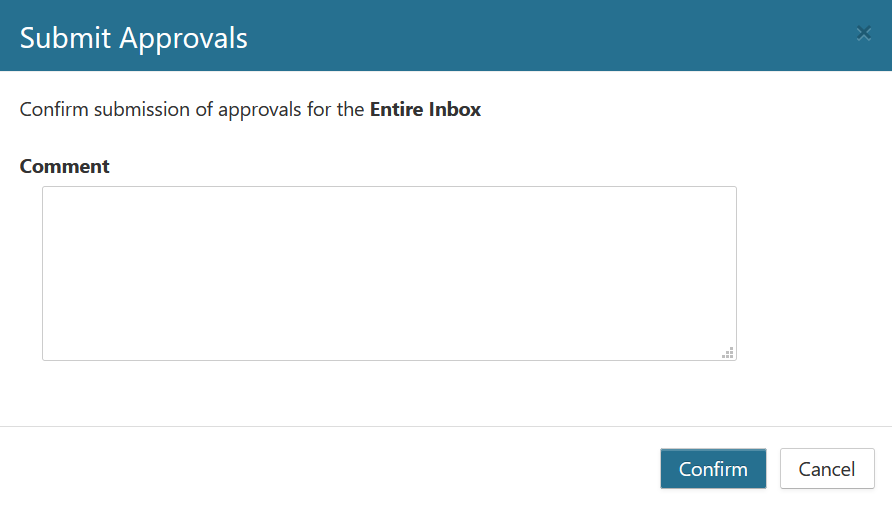Click the center of the Comment text area
This screenshot has width=892, height=508.
tap(389, 273)
